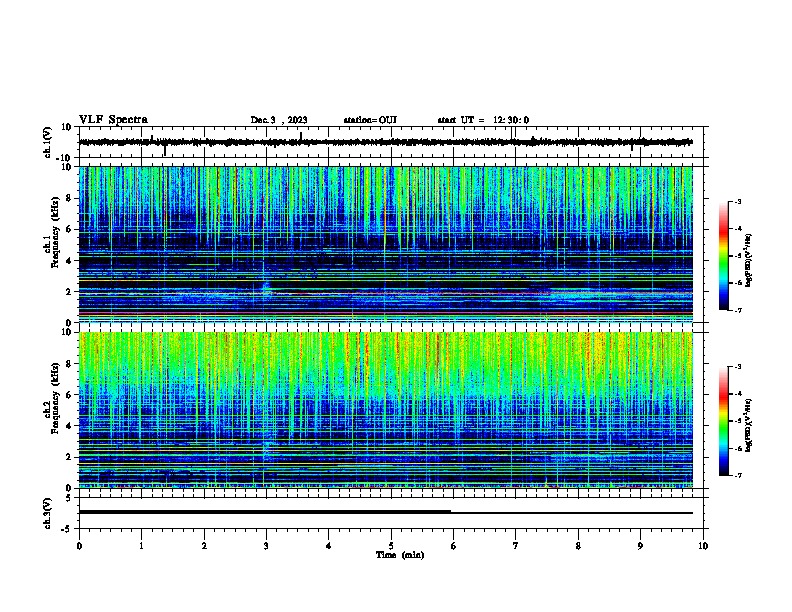The image size is (792, 612).
Task: Click the ch.2 "Frequency (kHz)" axis label
Action: [x=56, y=398]
